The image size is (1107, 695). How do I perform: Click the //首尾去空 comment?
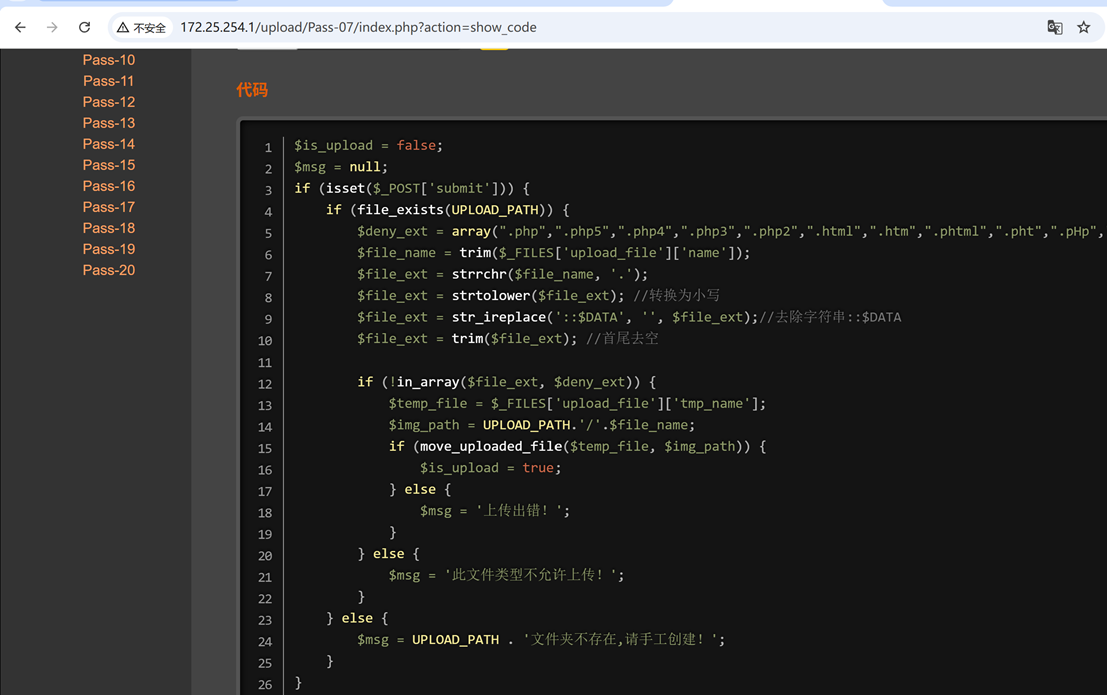click(x=622, y=339)
